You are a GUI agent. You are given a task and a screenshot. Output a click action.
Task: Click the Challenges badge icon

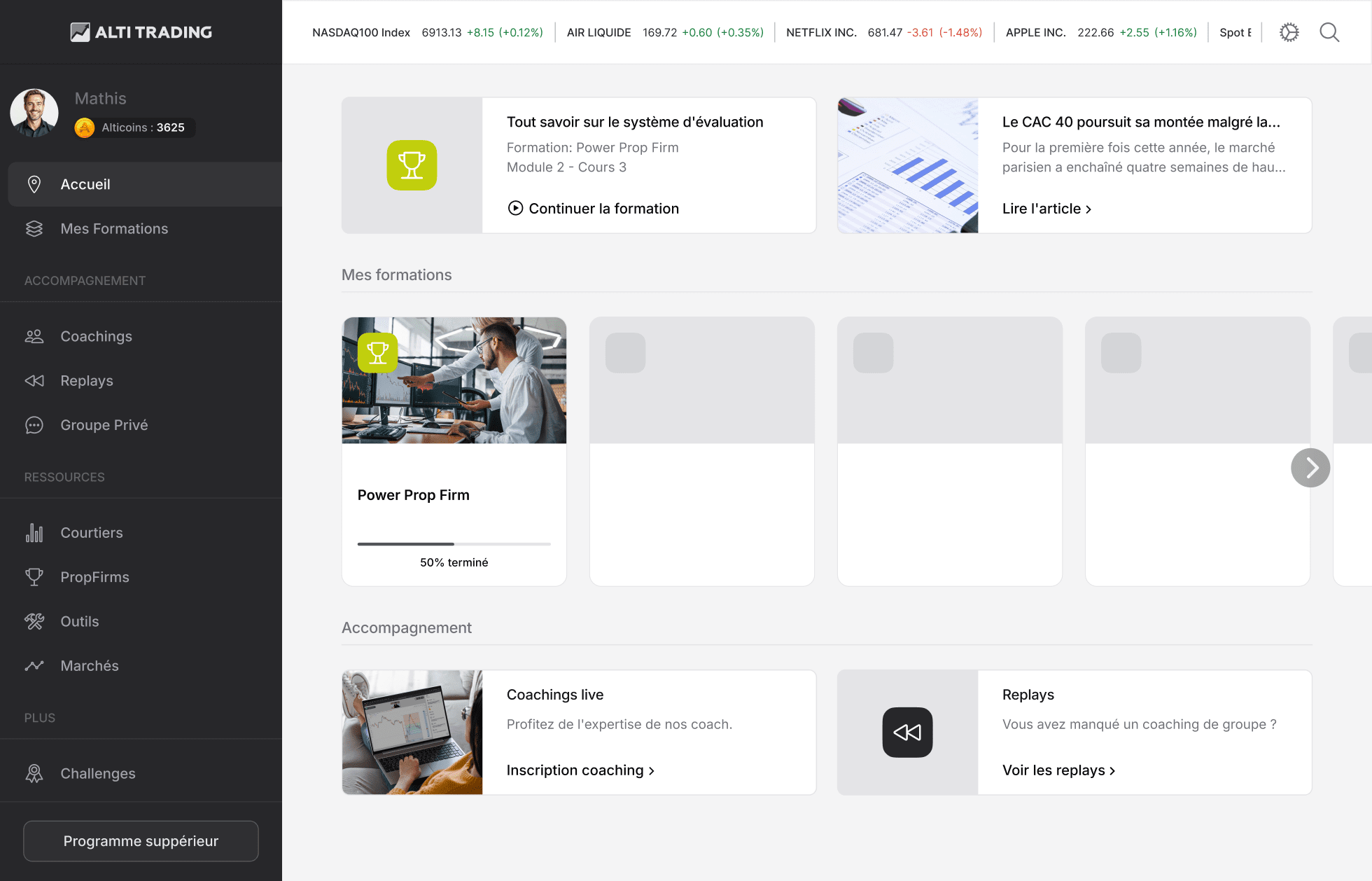(x=34, y=773)
